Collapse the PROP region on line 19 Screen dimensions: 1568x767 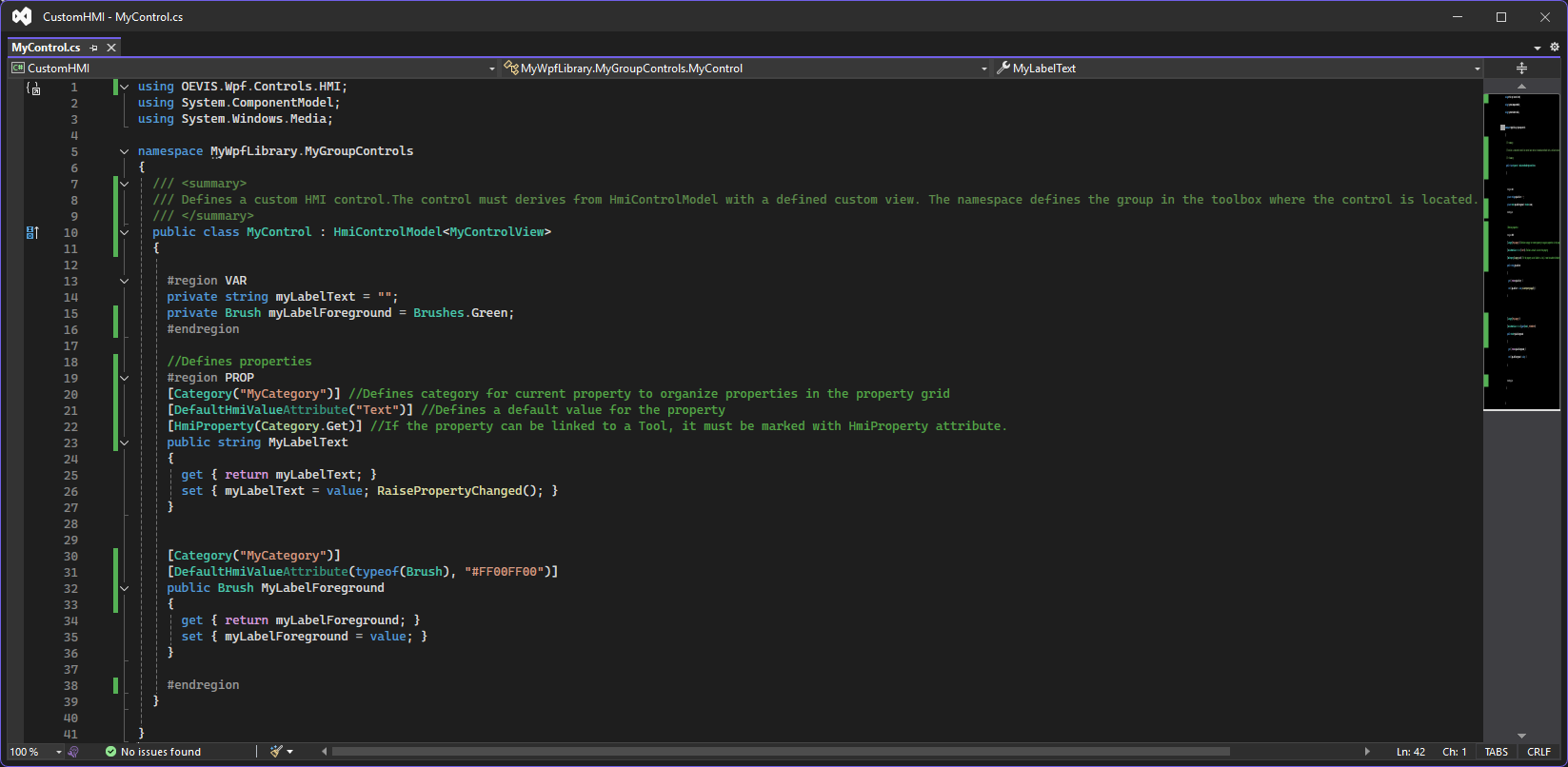pyautogui.click(x=124, y=378)
